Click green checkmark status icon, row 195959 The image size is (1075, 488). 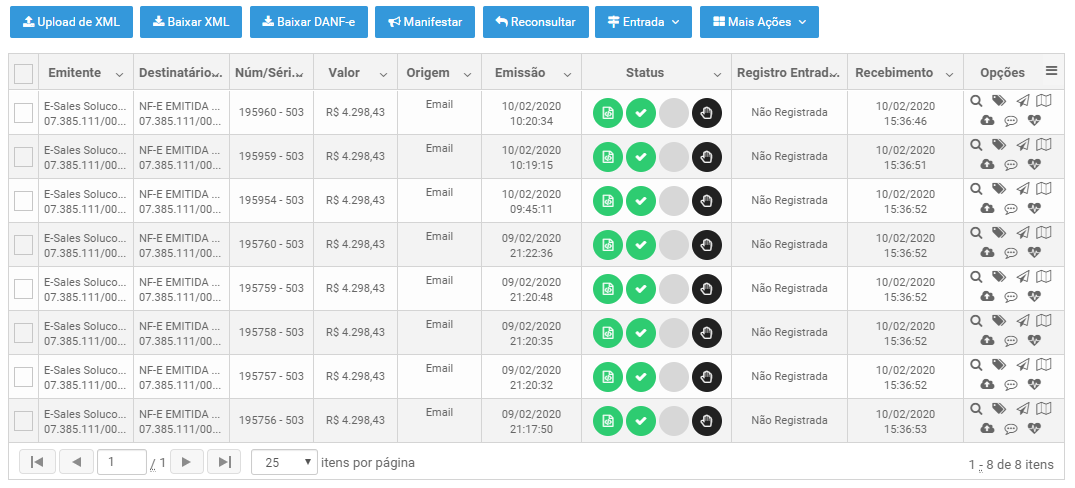click(641, 157)
